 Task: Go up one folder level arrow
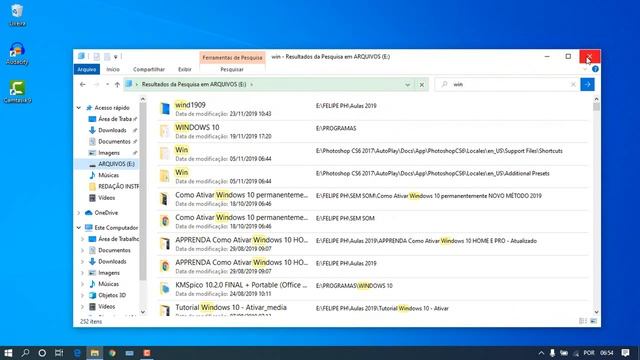click(117, 84)
